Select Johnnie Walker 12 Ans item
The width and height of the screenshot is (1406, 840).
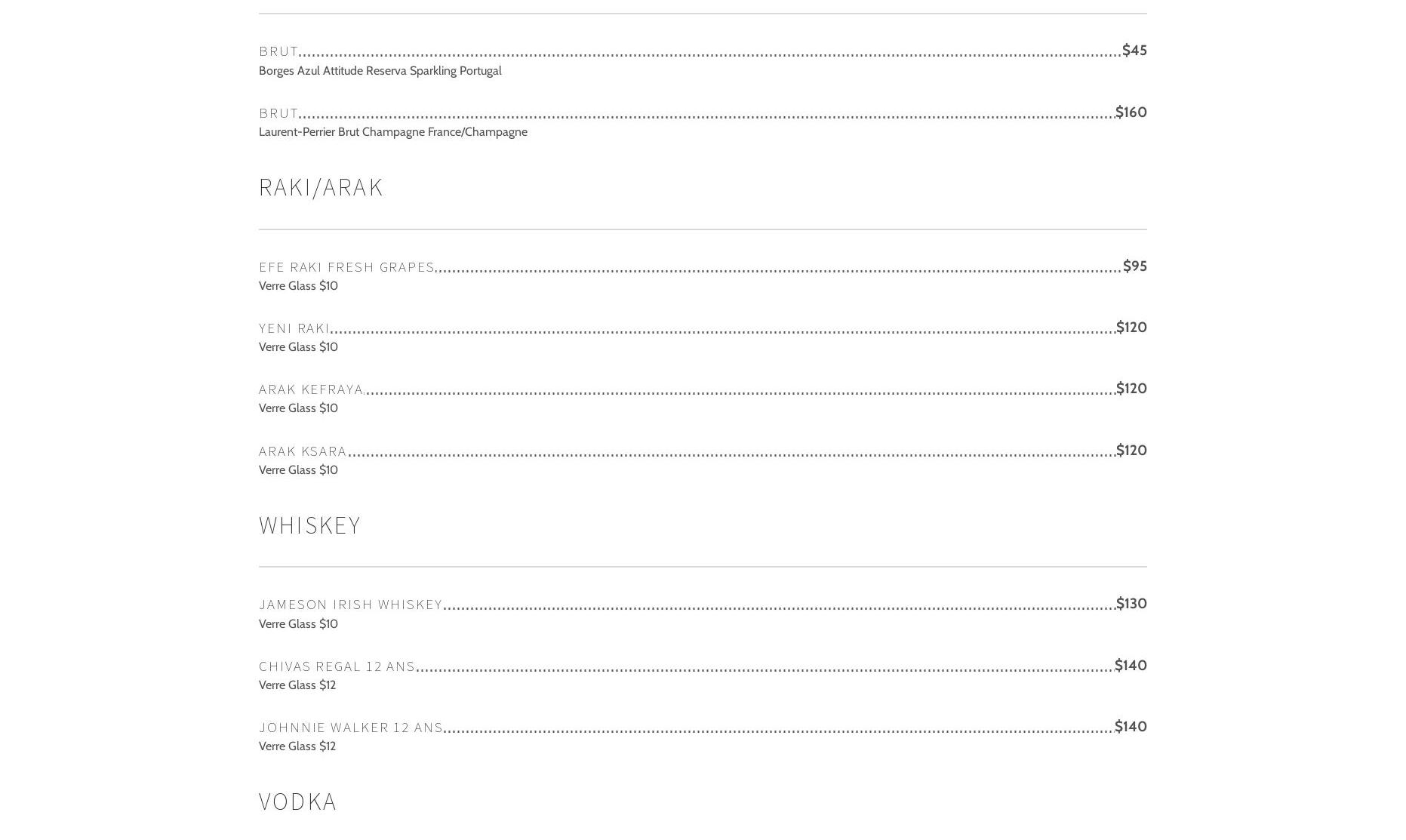(350, 728)
